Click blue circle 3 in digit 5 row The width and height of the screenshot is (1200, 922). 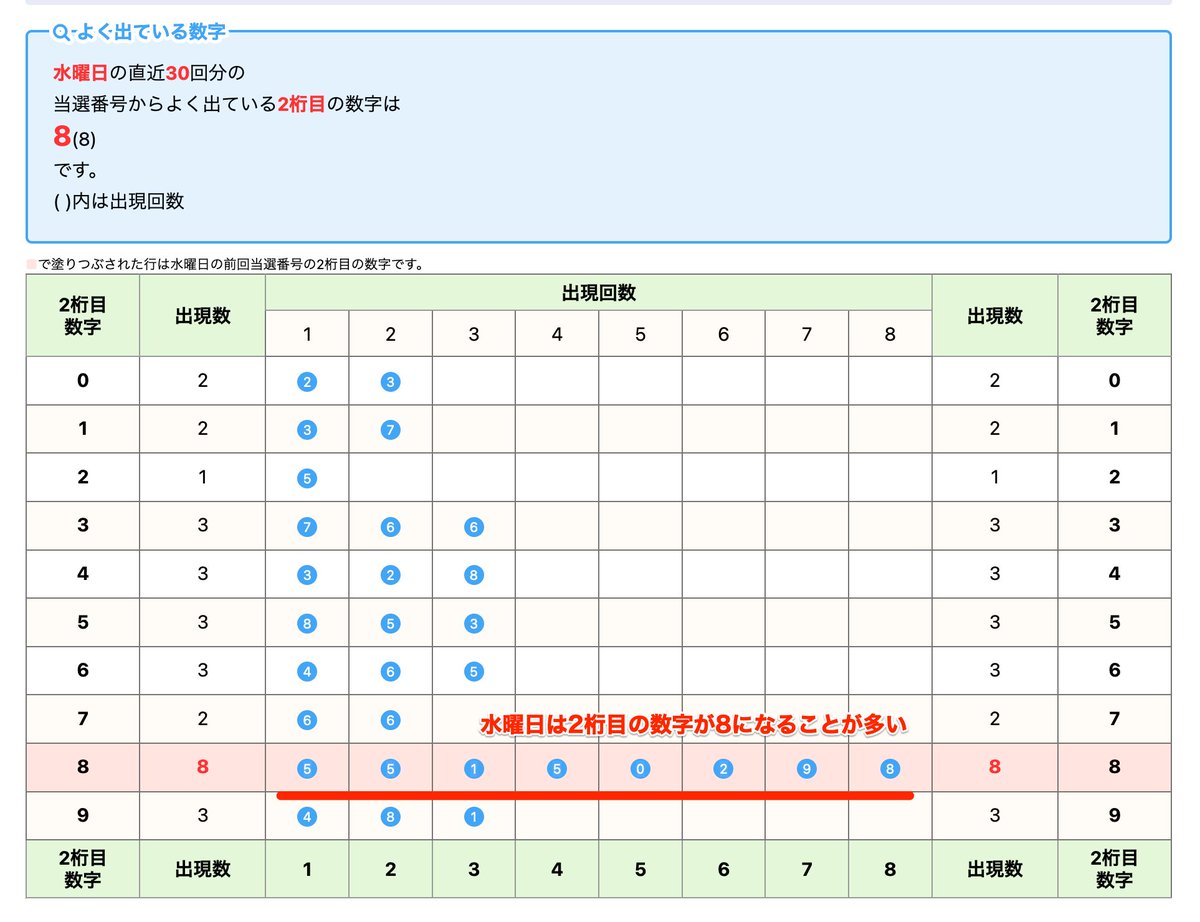(x=474, y=623)
